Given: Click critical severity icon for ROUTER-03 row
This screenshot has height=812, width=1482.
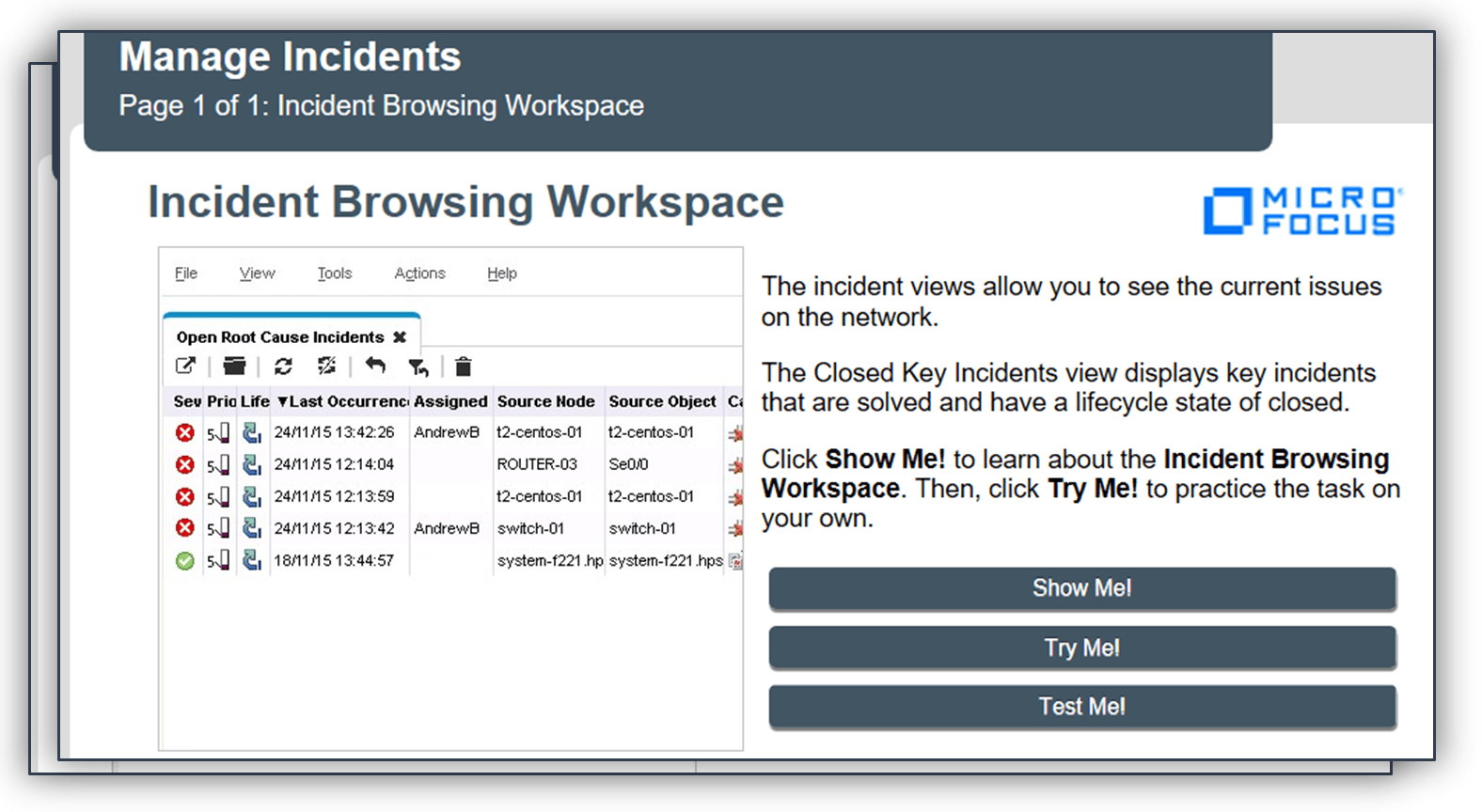Looking at the screenshot, I should [x=185, y=464].
